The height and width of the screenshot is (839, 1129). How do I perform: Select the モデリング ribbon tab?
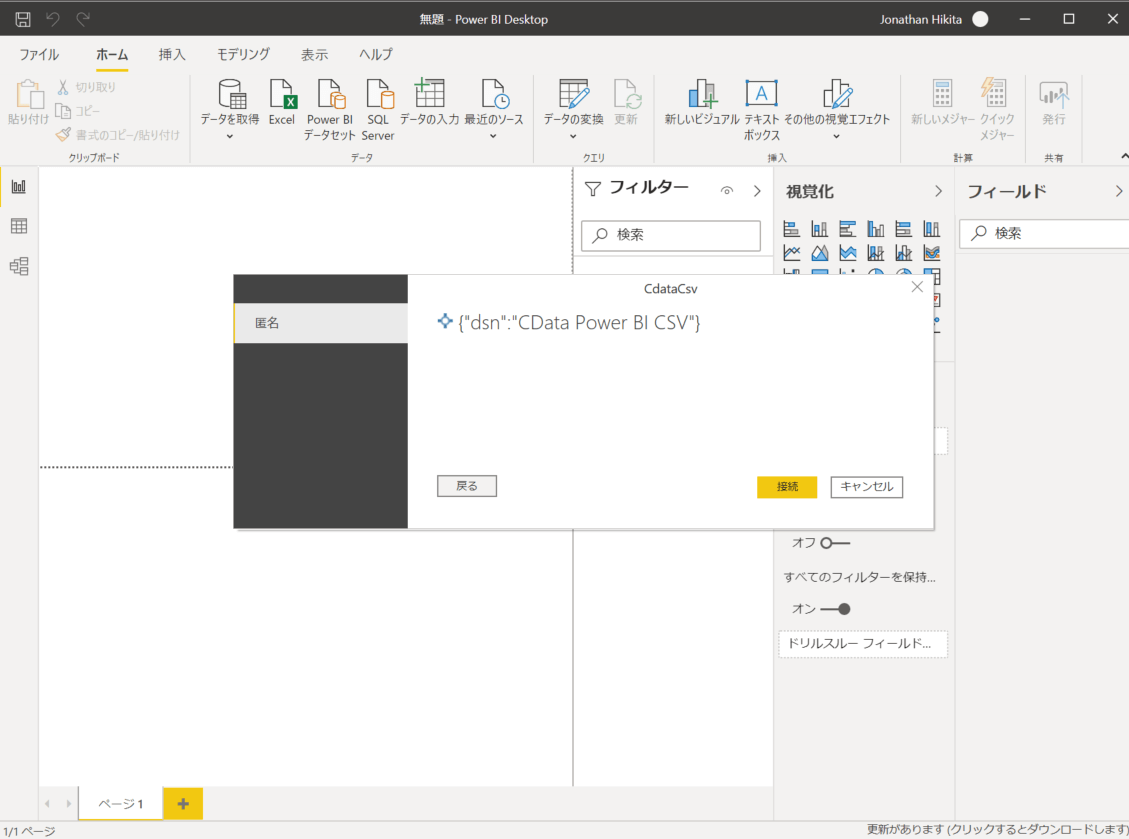click(243, 55)
